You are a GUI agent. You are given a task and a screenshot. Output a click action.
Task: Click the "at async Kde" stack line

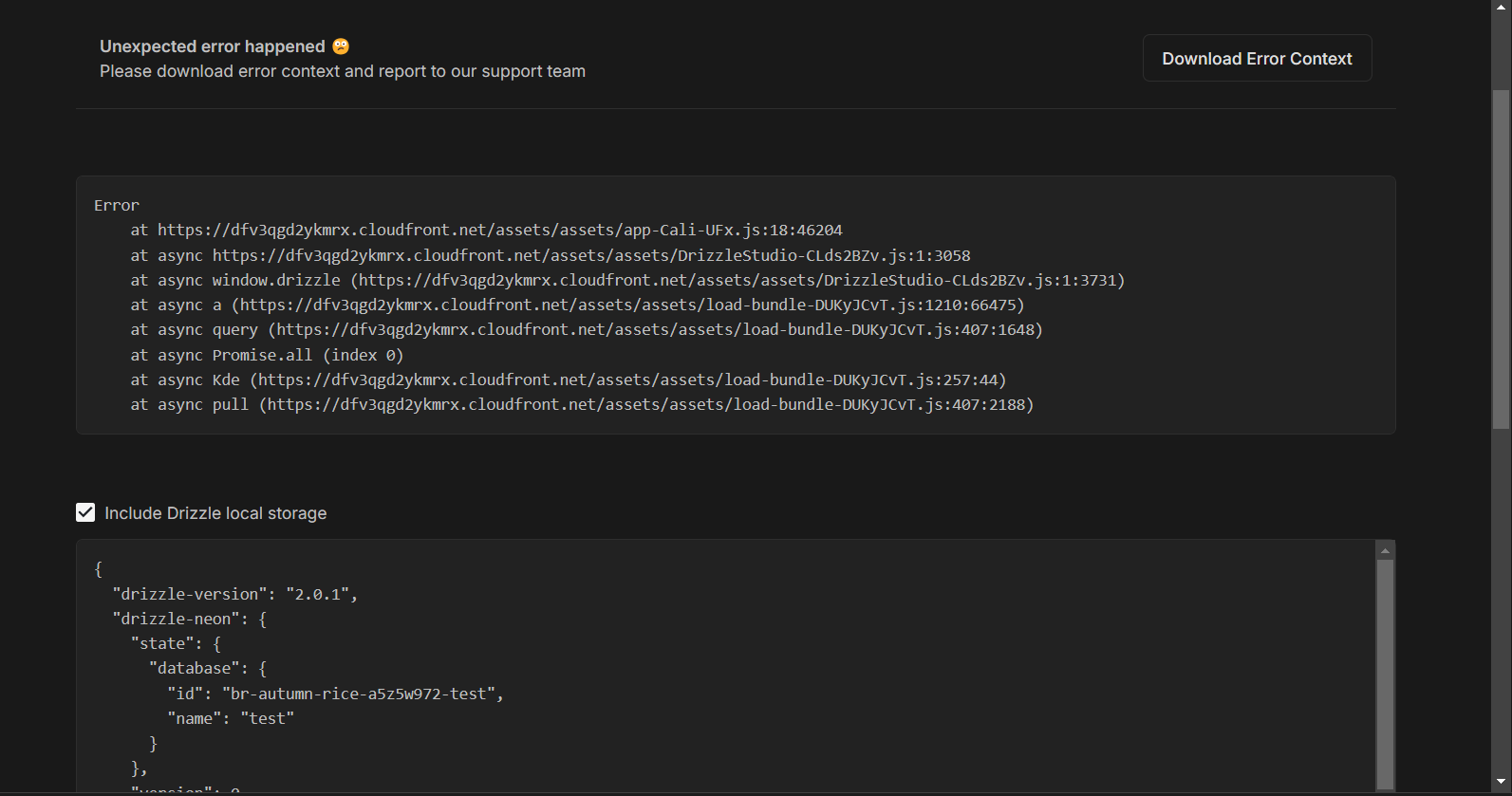coord(569,379)
